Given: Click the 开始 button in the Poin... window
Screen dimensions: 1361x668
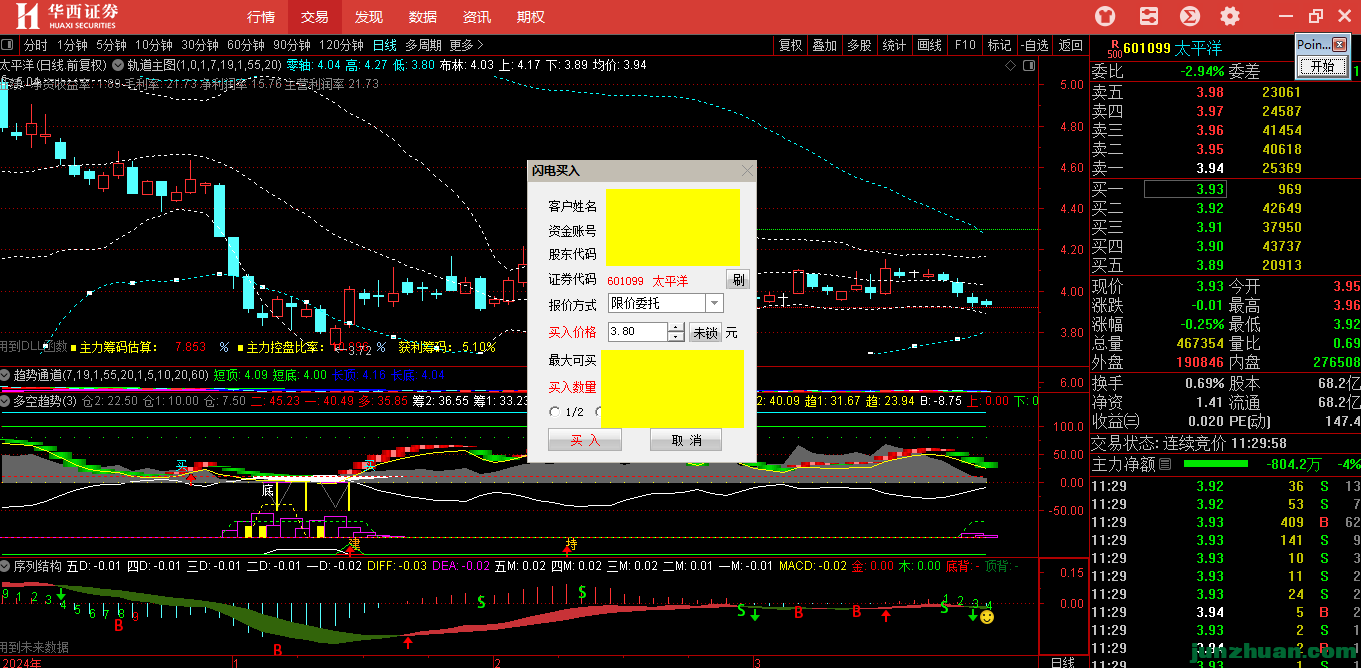Looking at the screenshot, I should pyautogui.click(x=1321, y=66).
